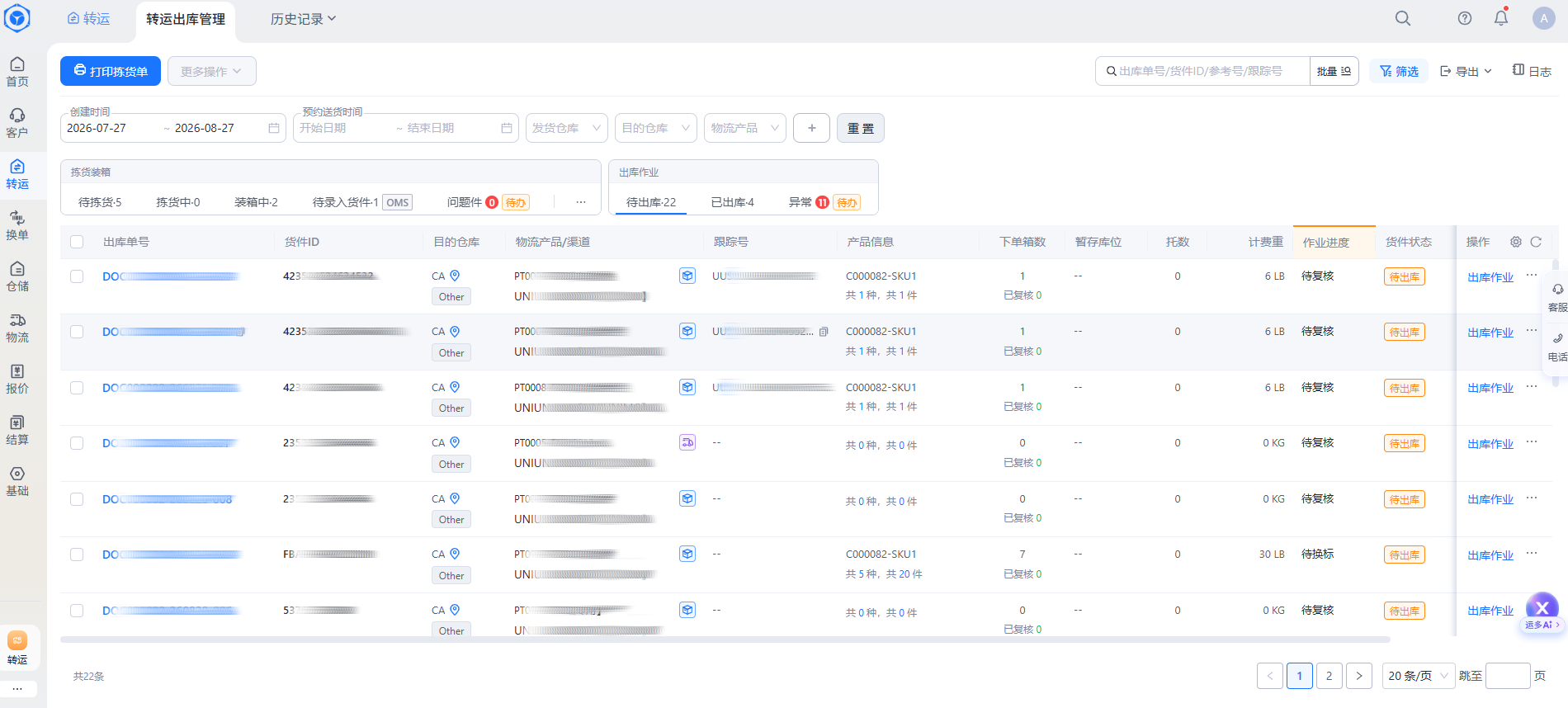Screen dimensions: 1568x708
Task: Check the checkbox of 30 LB row
Action: click(x=77, y=555)
